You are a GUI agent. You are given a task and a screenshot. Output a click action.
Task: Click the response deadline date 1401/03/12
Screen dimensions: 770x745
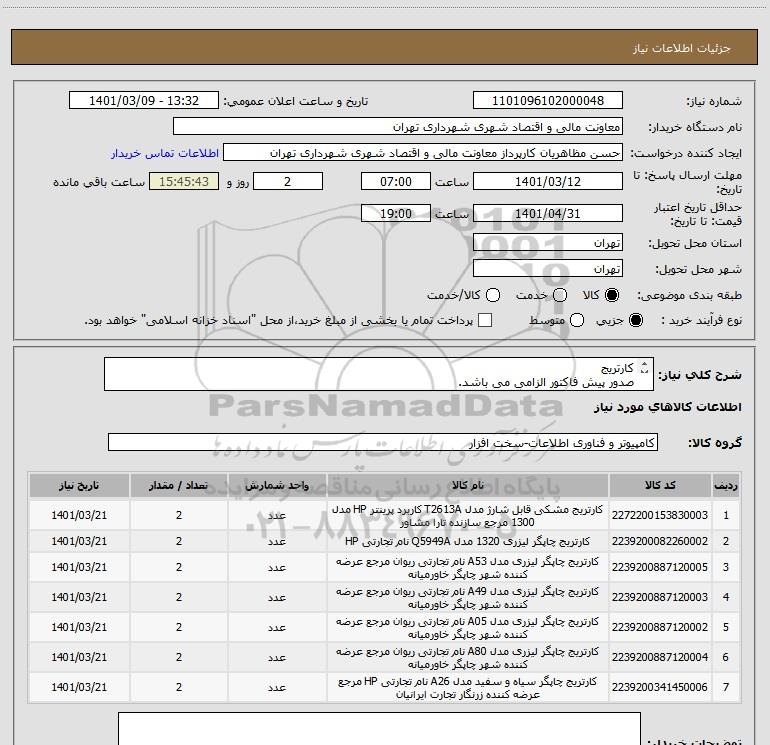tap(548, 181)
